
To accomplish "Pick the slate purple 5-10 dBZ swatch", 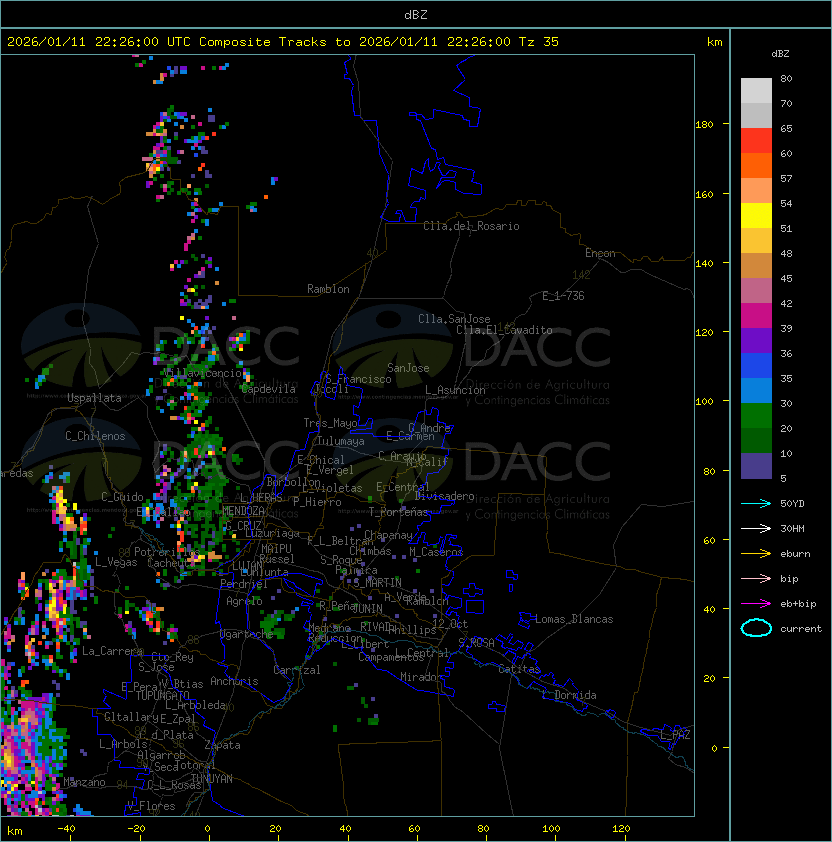I will click(x=756, y=466).
